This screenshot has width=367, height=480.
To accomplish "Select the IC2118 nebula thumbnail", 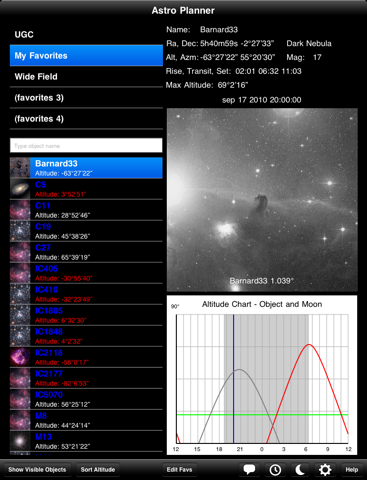I will [20, 357].
